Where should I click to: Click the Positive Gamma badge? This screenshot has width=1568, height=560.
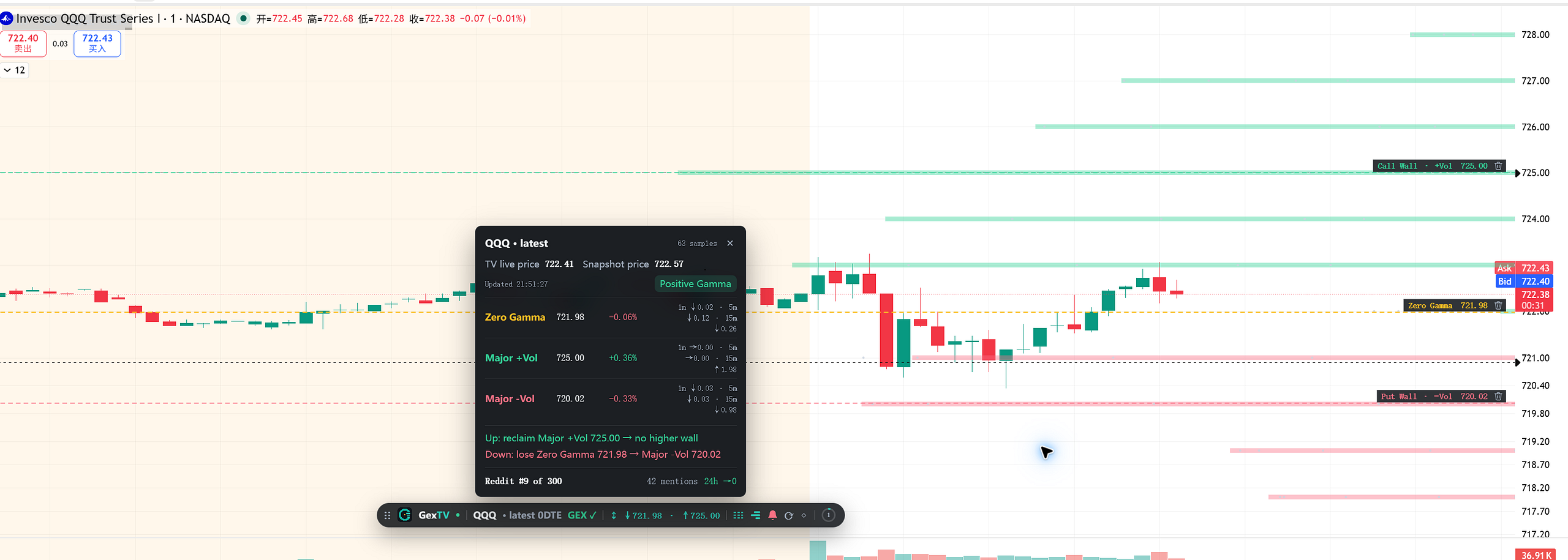pyautogui.click(x=695, y=284)
